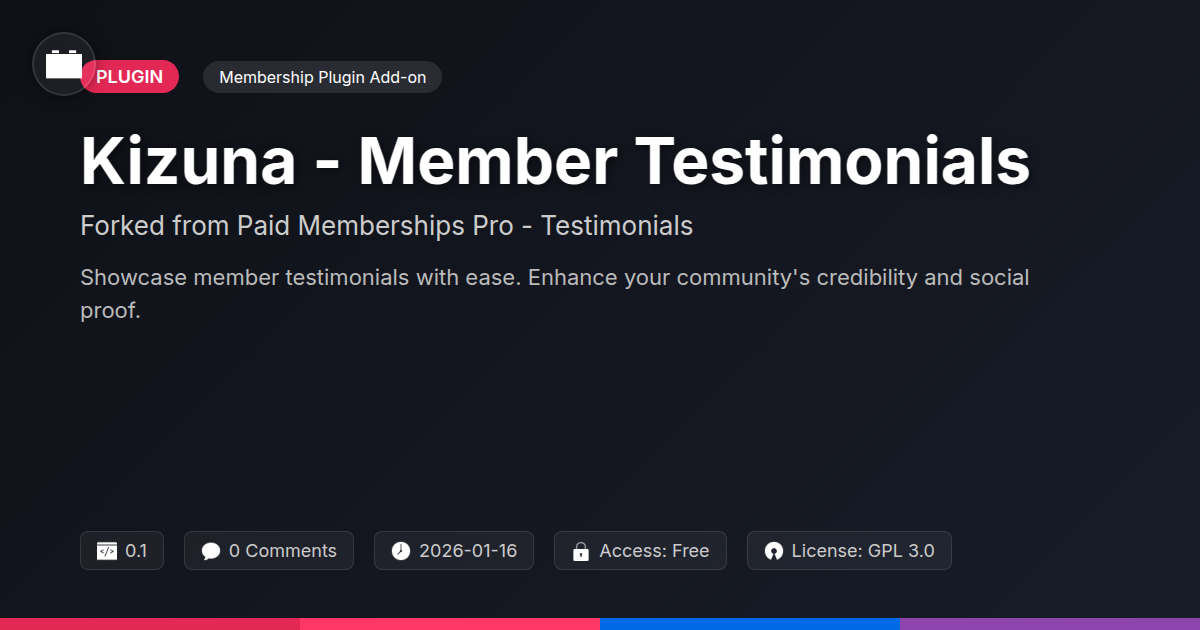Click the crimson segment of bottom color bar
The width and height of the screenshot is (1200, 630).
pyautogui.click(x=150, y=623)
